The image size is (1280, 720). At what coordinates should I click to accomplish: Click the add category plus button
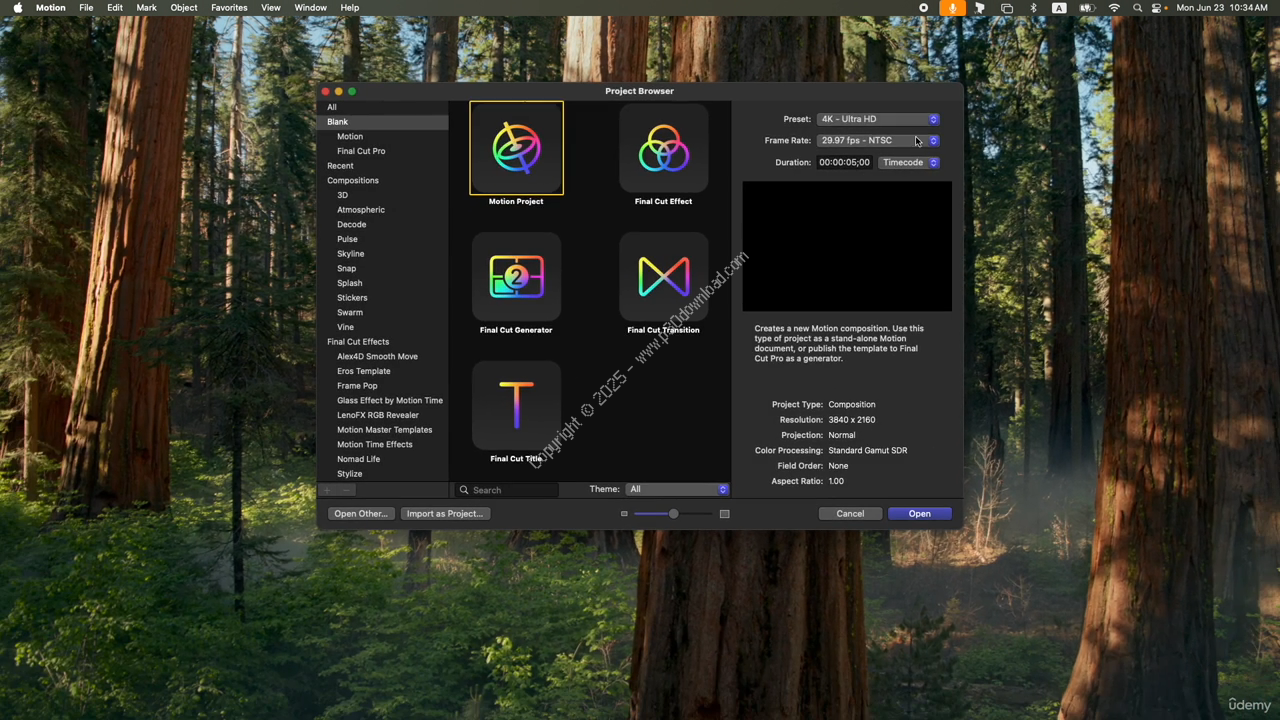coord(327,490)
